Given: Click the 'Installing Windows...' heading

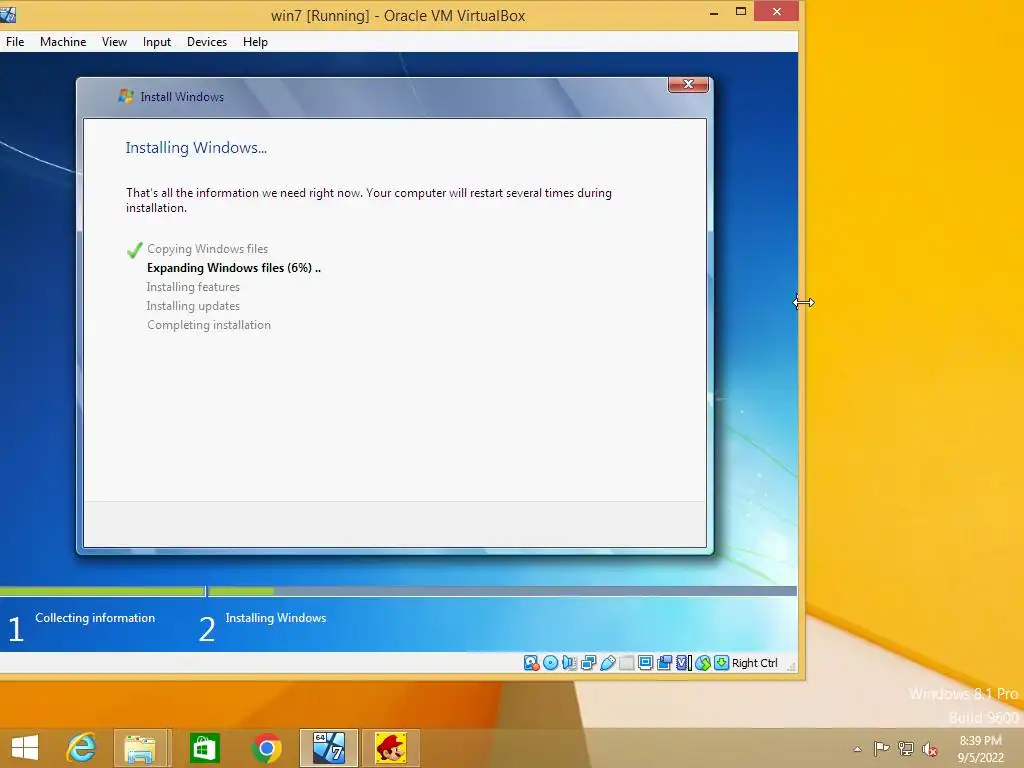Looking at the screenshot, I should click(196, 148).
